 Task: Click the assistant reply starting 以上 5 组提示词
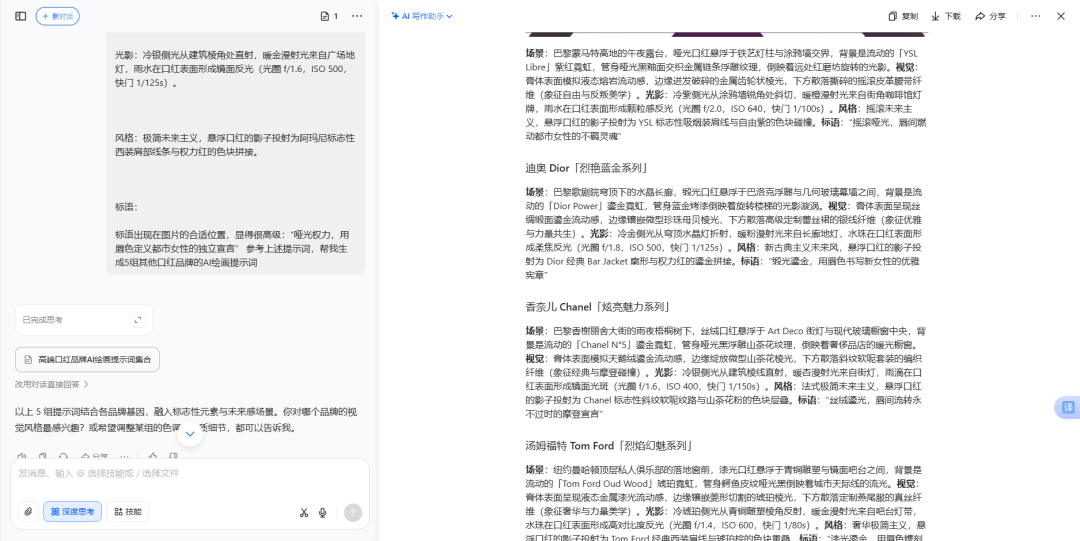[186, 420]
